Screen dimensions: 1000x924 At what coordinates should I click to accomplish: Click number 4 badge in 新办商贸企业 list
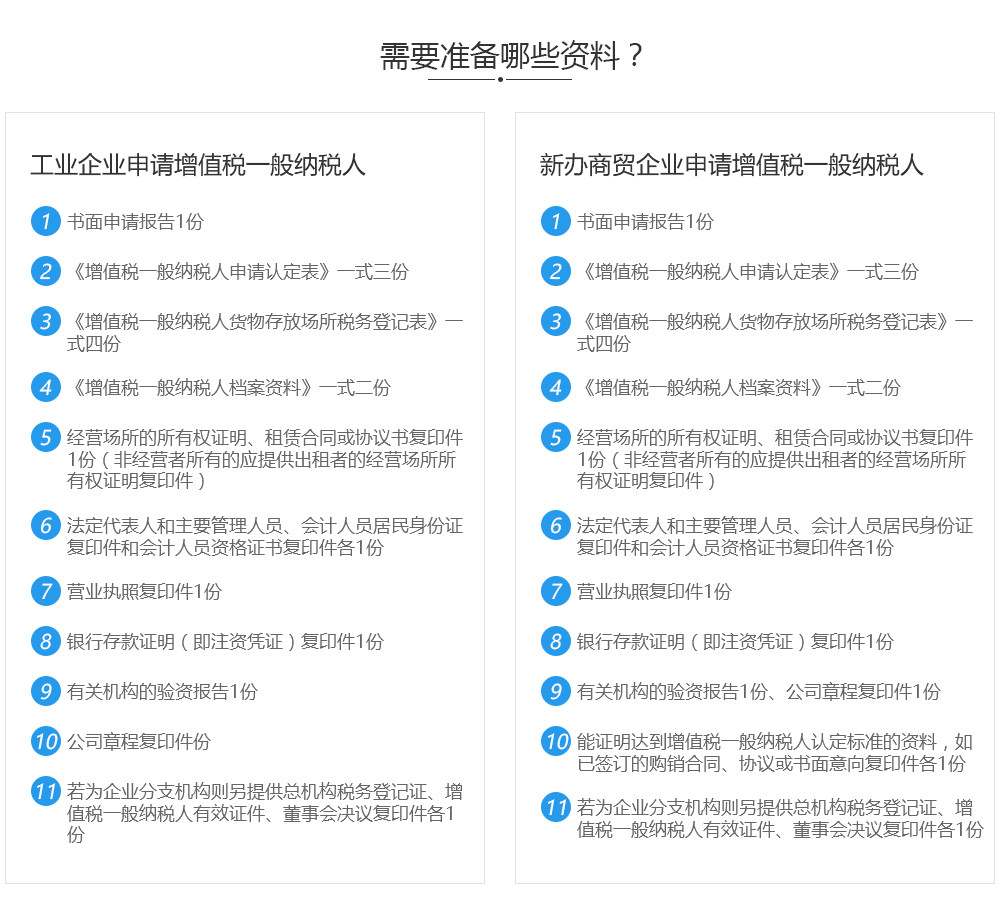[x=555, y=387]
